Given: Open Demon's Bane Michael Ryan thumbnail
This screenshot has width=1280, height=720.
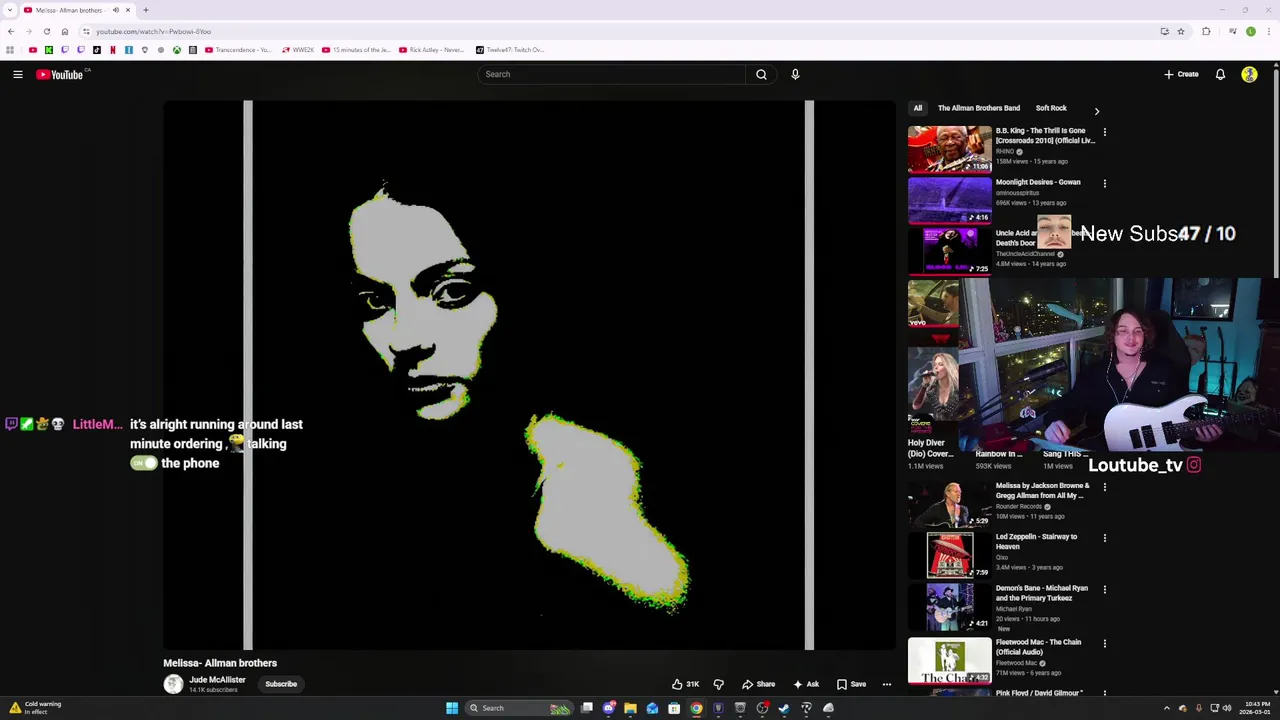Looking at the screenshot, I should 949,607.
